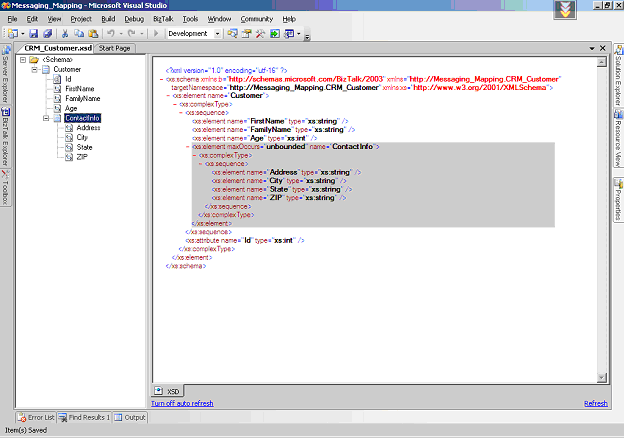Click the Redo arrow icon
Image resolution: width=624 pixels, height=438 pixels.
132,33
